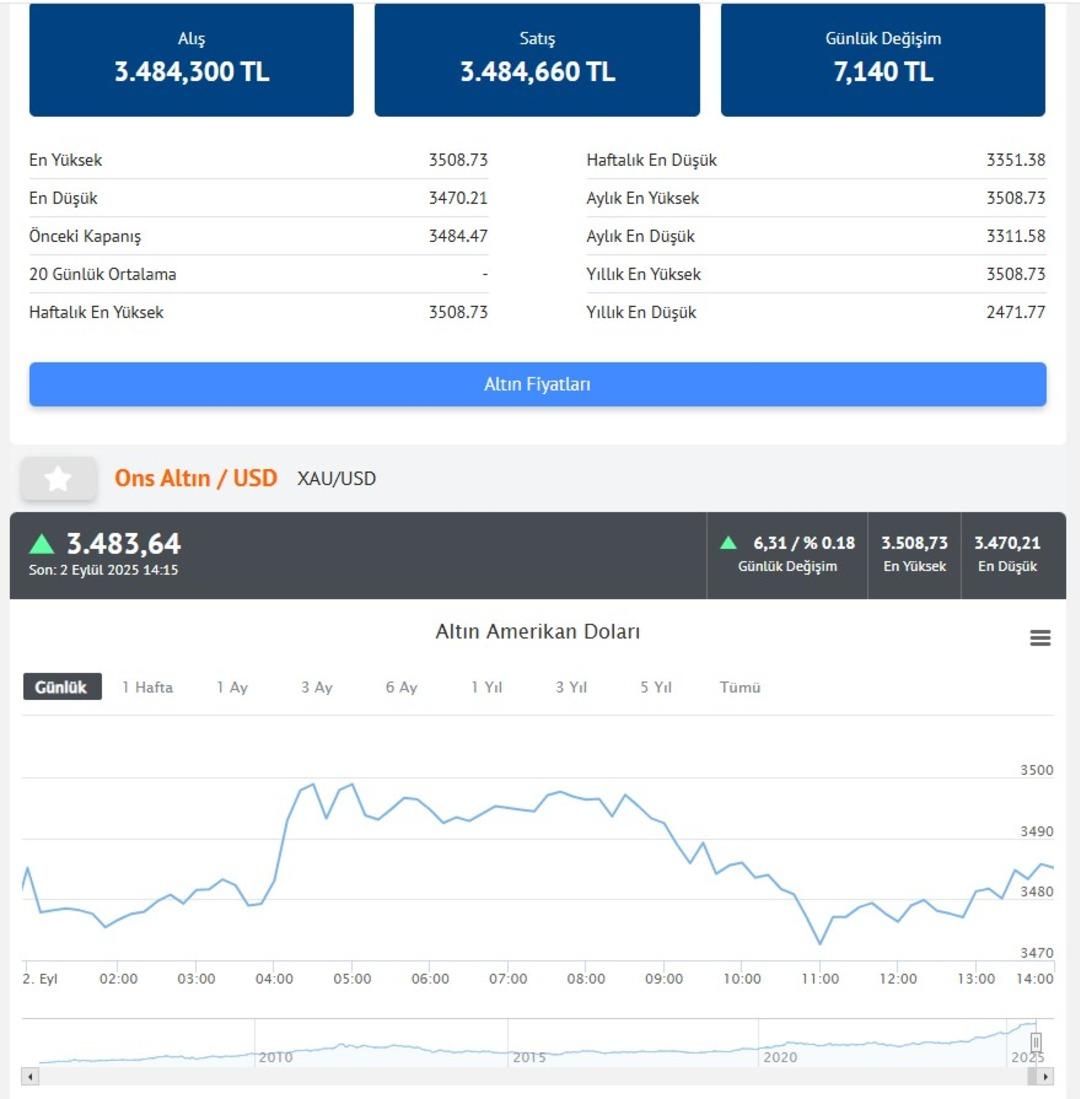This screenshot has width=1080, height=1099.
Task: Click the current price 3.483,64
Action: pyautogui.click(x=124, y=544)
